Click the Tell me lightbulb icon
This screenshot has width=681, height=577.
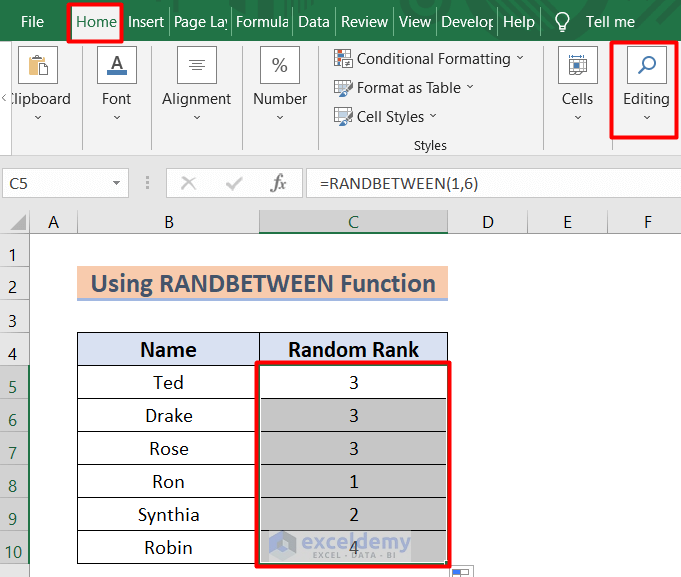tap(562, 22)
